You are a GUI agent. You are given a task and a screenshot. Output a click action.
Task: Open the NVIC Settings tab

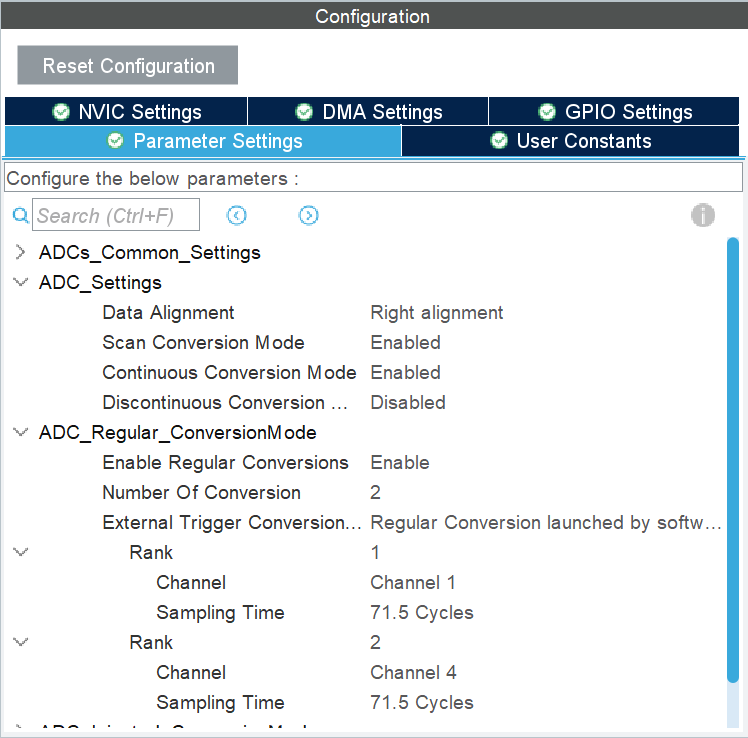pos(126,112)
